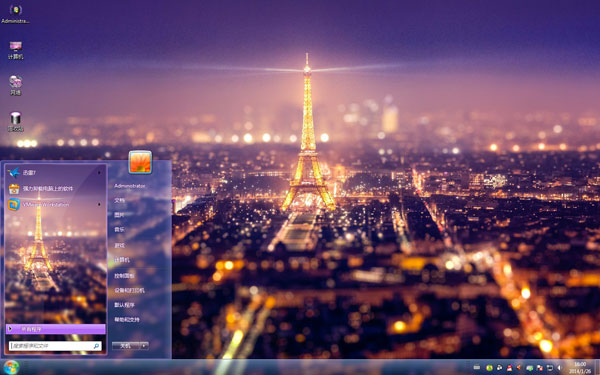Launch VMware Workstation from the Start menu
600x375 pixels.
pos(56,204)
